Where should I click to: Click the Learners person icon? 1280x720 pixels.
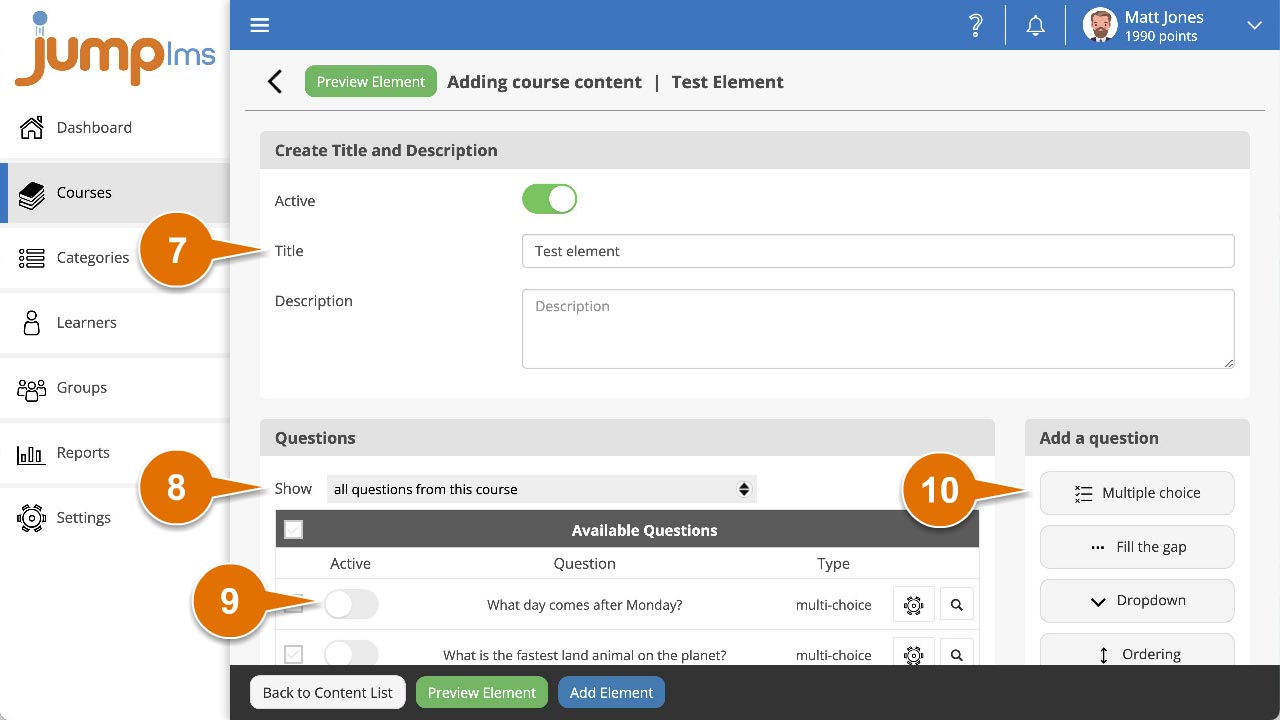[32, 323]
